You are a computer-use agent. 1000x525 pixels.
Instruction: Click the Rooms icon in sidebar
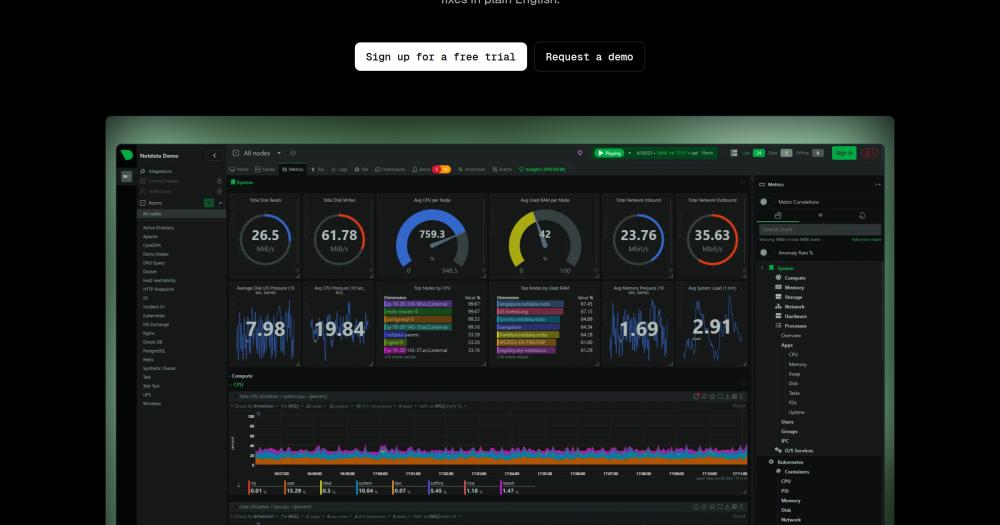(x=143, y=203)
